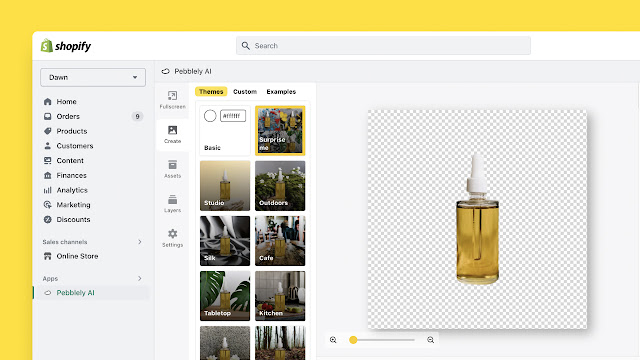Screen dimensions: 640x360
Task: Select the Surprise me theme
Action: click(280, 131)
